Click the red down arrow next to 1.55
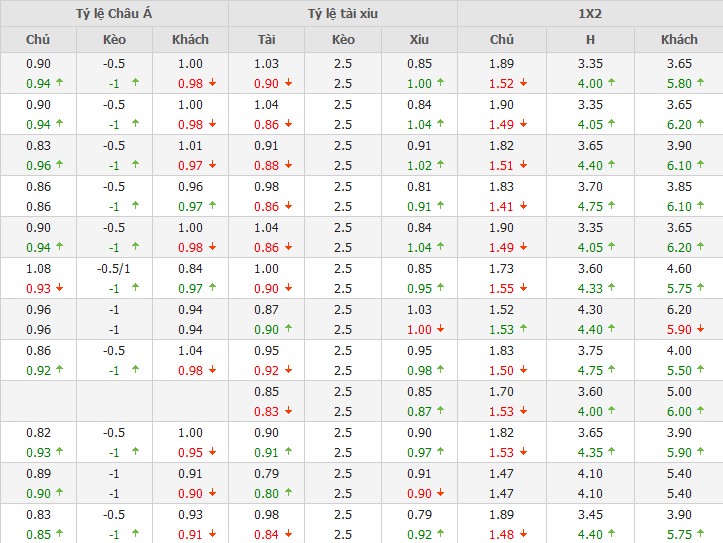The width and height of the screenshot is (723, 543). click(524, 289)
